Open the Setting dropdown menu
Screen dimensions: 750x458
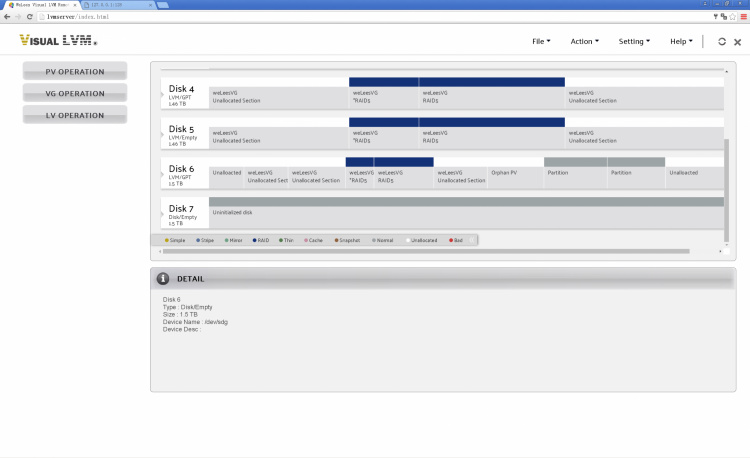[634, 42]
